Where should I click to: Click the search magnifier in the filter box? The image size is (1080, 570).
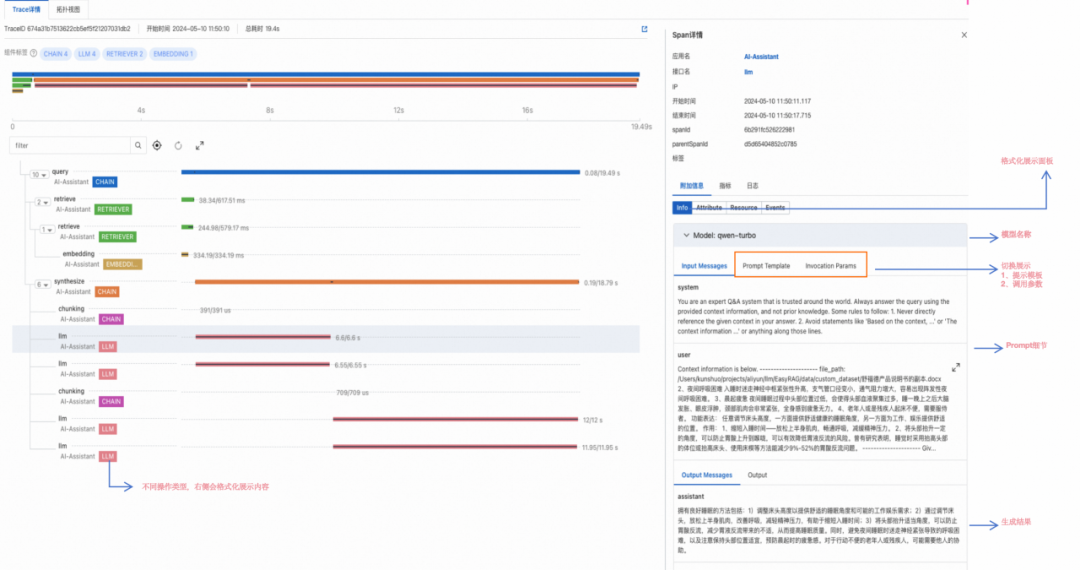click(x=138, y=145)
